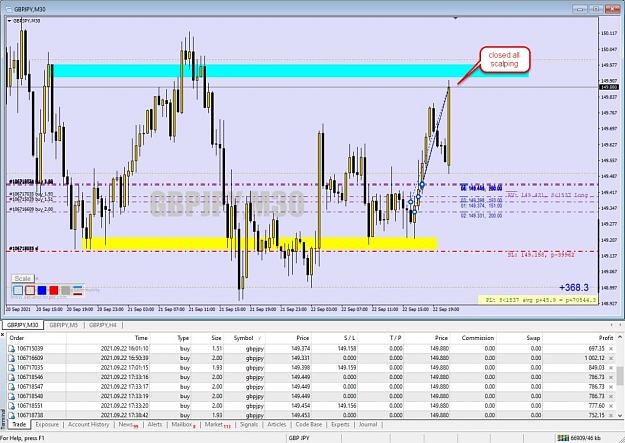Open the Code Base tab
625x443 pixels.
pyautogui.click(x=309, y=425)
